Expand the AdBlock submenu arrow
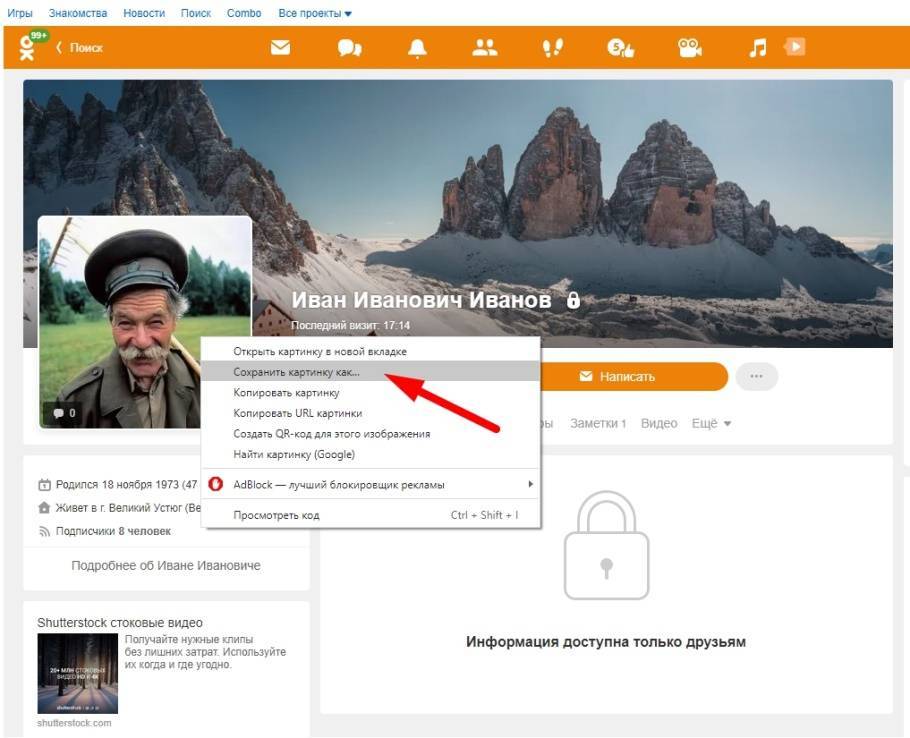910x738 pixels. click(530, 484)
